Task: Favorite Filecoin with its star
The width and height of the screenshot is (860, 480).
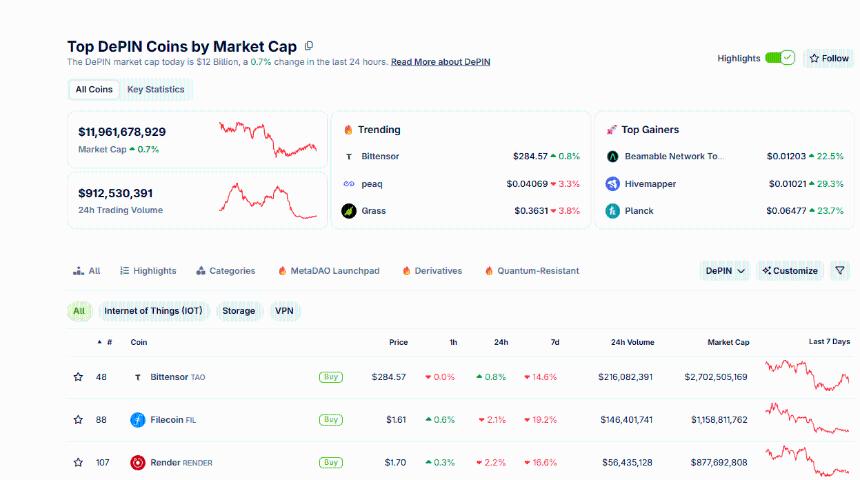Action: point(78,420)
